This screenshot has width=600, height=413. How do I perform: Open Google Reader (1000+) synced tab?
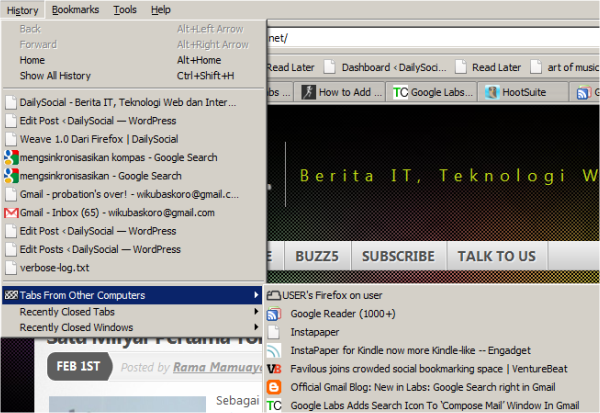tap(432, 314)
